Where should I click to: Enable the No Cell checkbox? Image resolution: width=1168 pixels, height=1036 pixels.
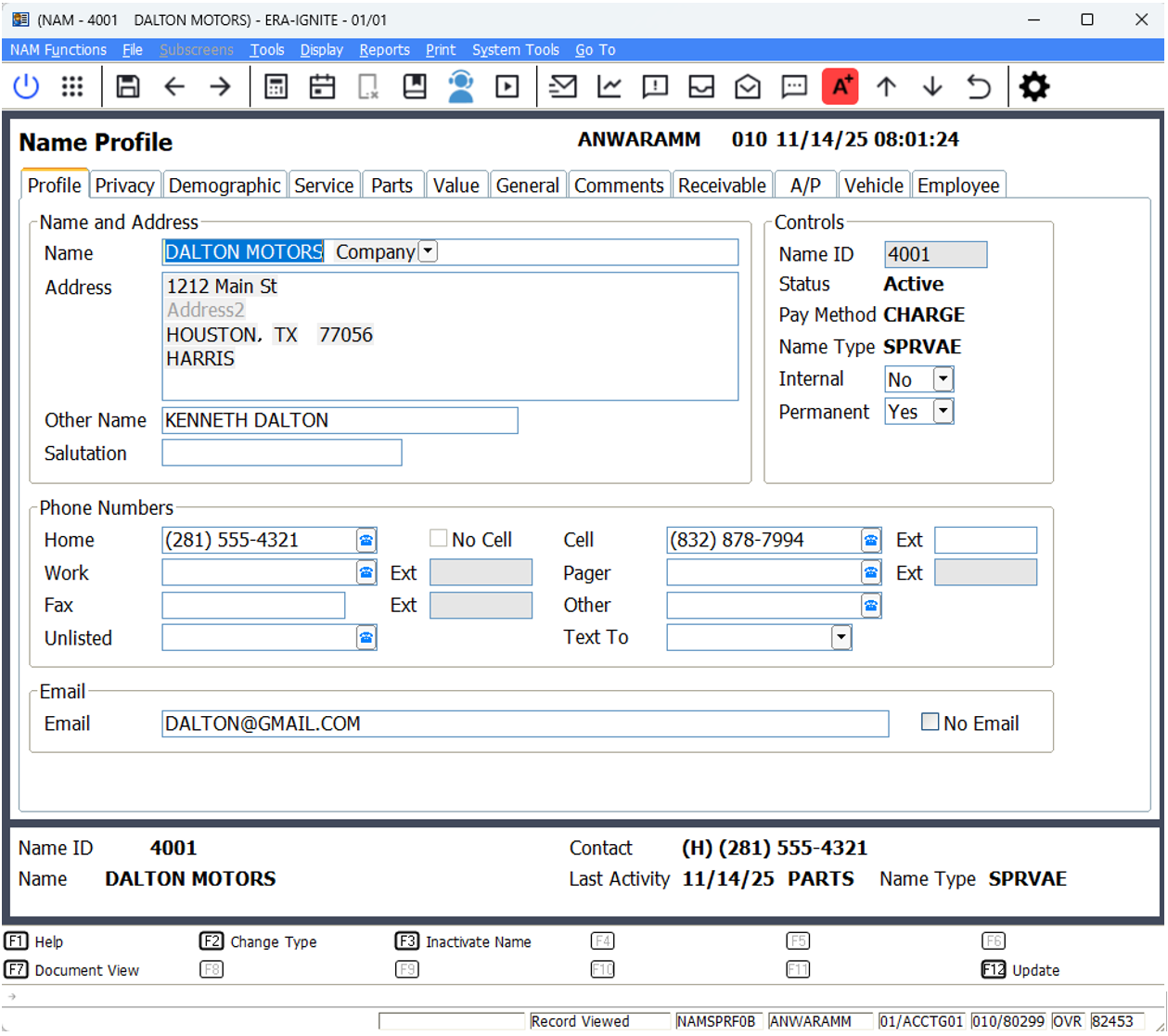pos(437,536)
